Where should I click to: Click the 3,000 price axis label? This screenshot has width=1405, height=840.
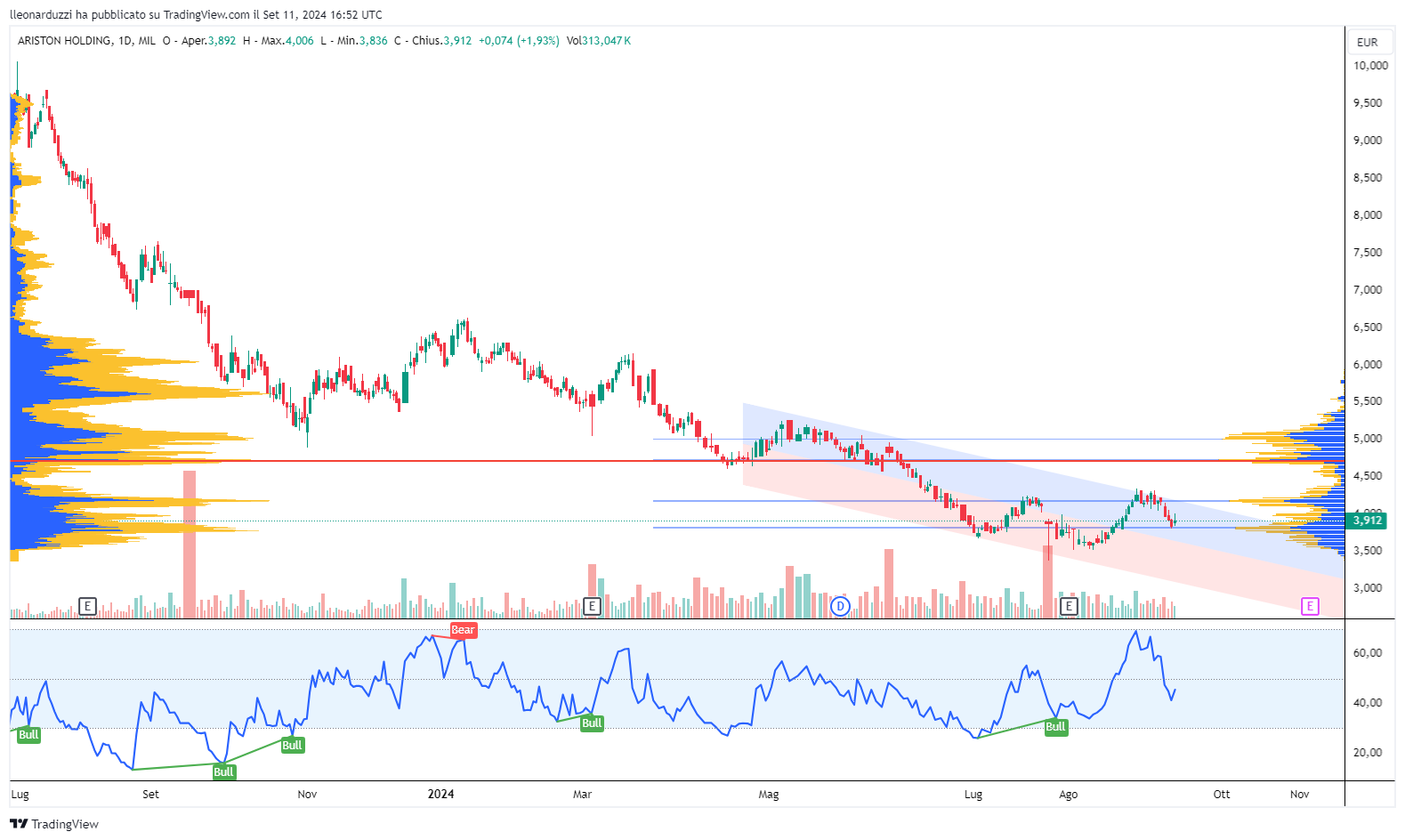pos(1368,588)
